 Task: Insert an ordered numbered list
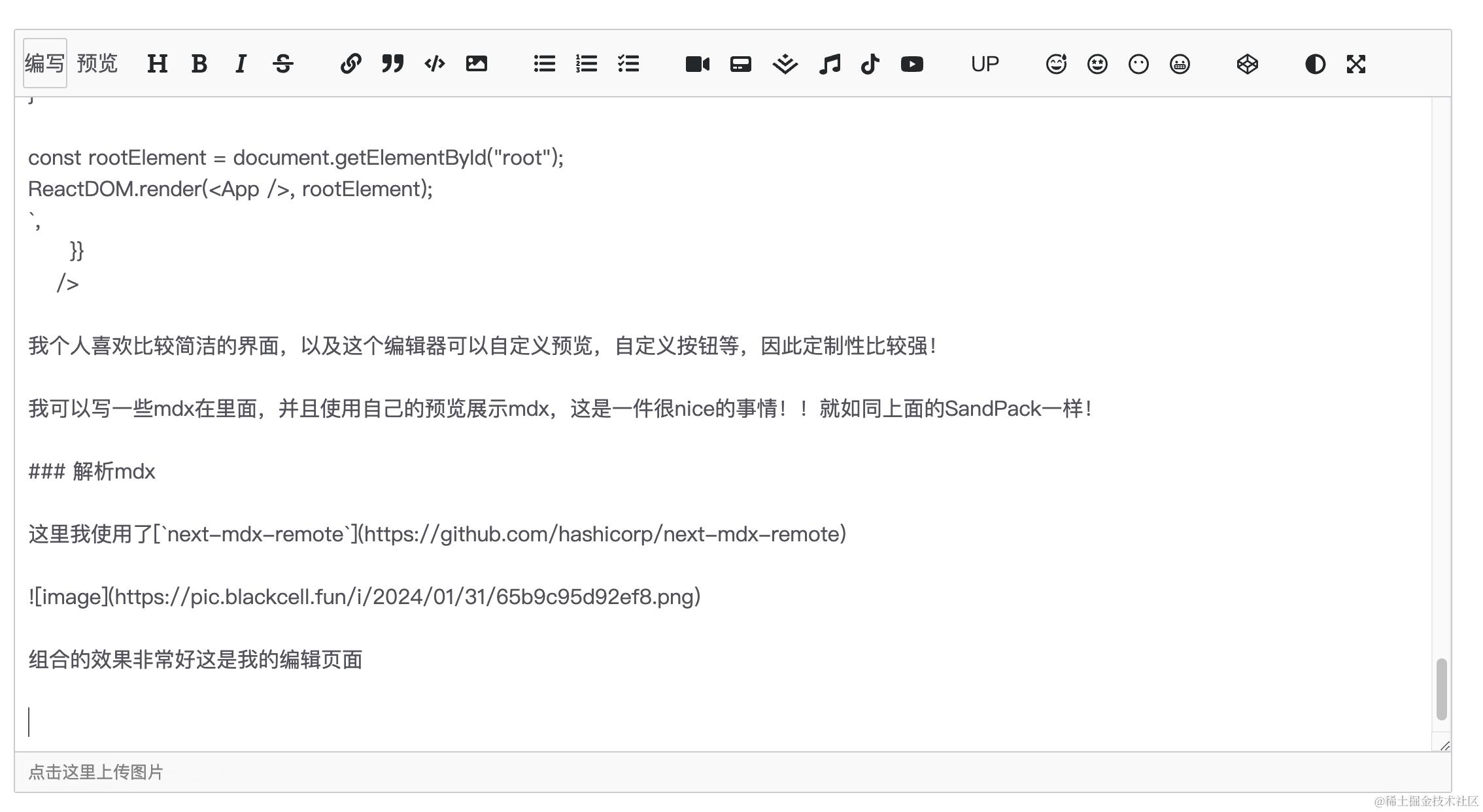586,63
